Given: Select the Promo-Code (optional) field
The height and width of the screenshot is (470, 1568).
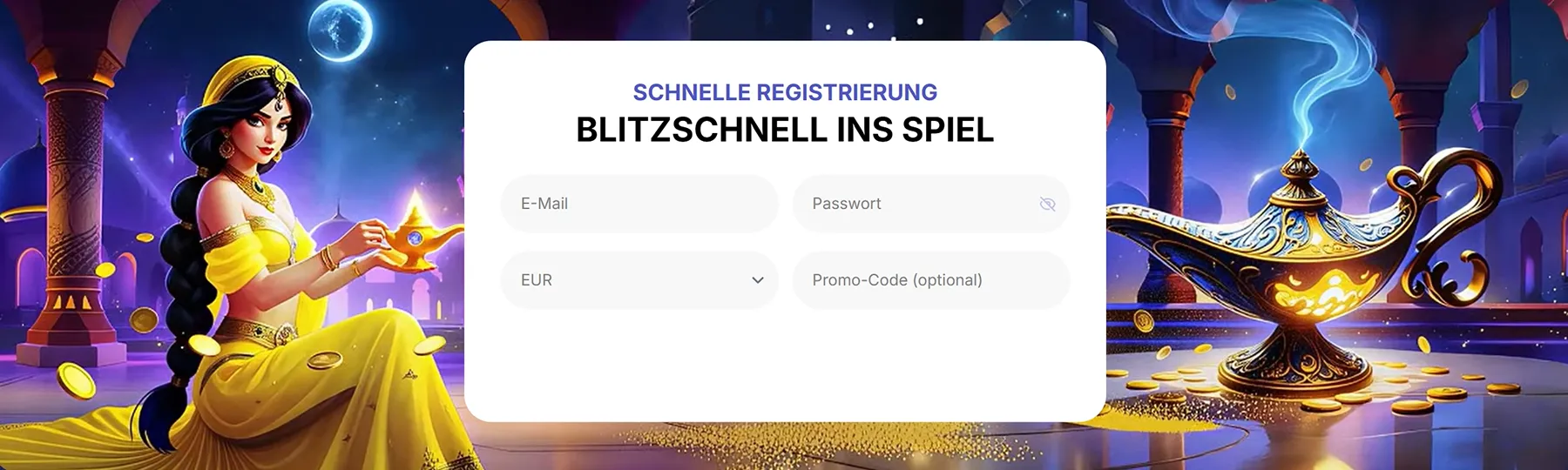Looking at the screenshot, I should coord(930,280).
